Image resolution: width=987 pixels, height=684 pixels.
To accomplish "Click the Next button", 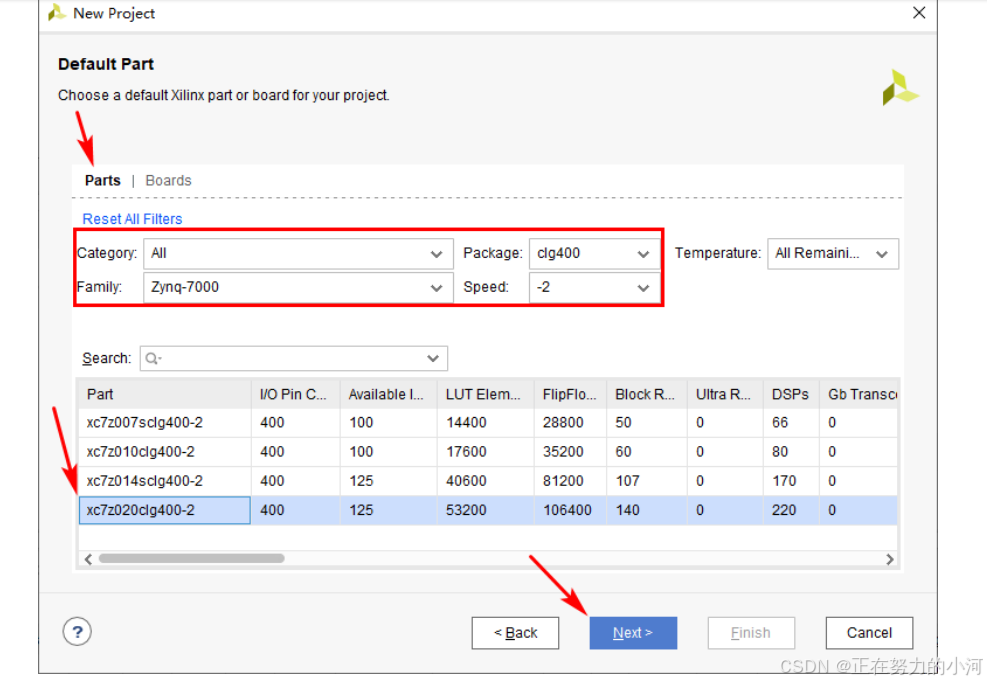I will [633, 632].
